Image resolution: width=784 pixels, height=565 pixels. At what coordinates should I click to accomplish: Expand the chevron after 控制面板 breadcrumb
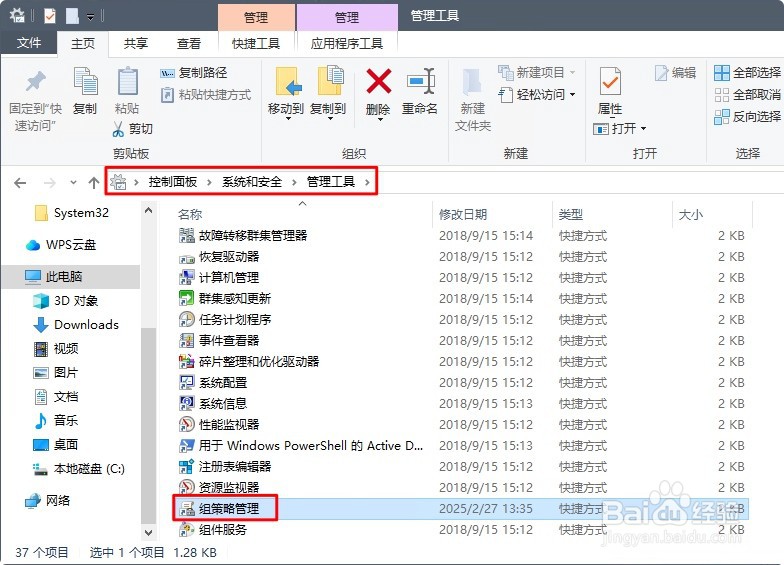point(210,182)
